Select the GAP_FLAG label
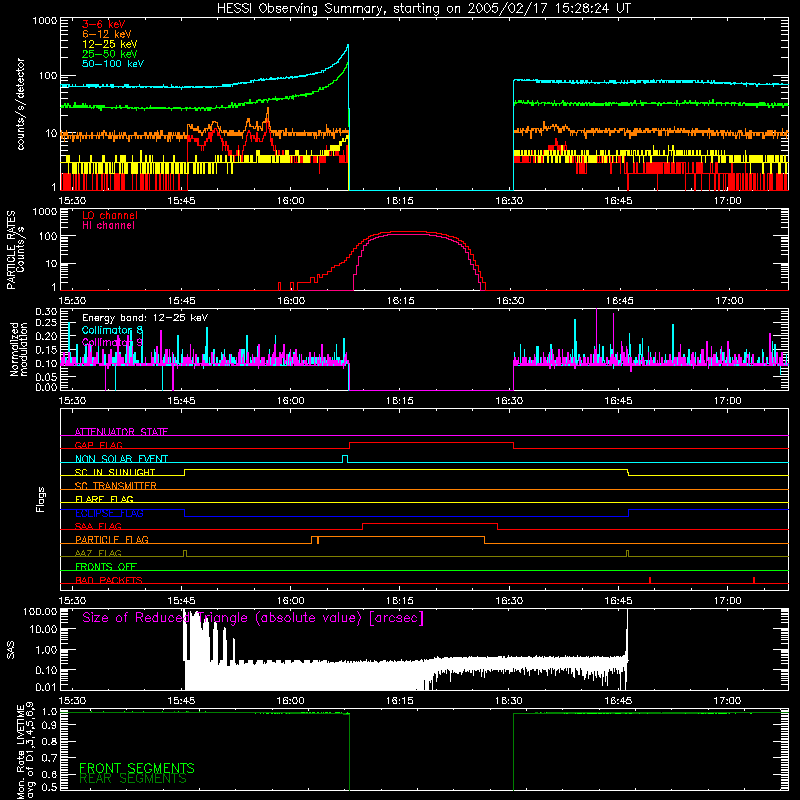Screen dimensions: 800x800 point(98,445)
